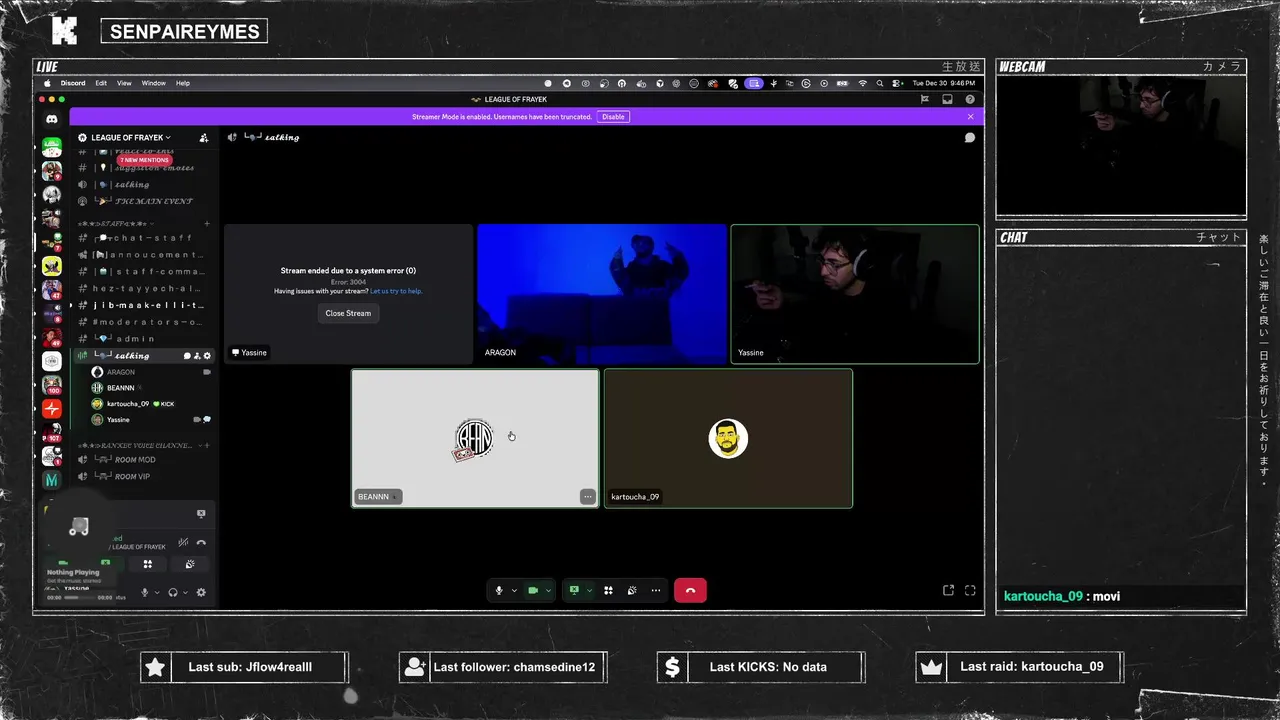This screenshot has width=1280, height=720.
Task: Open more options ellipsis in call bar
Action: [656, 590]
